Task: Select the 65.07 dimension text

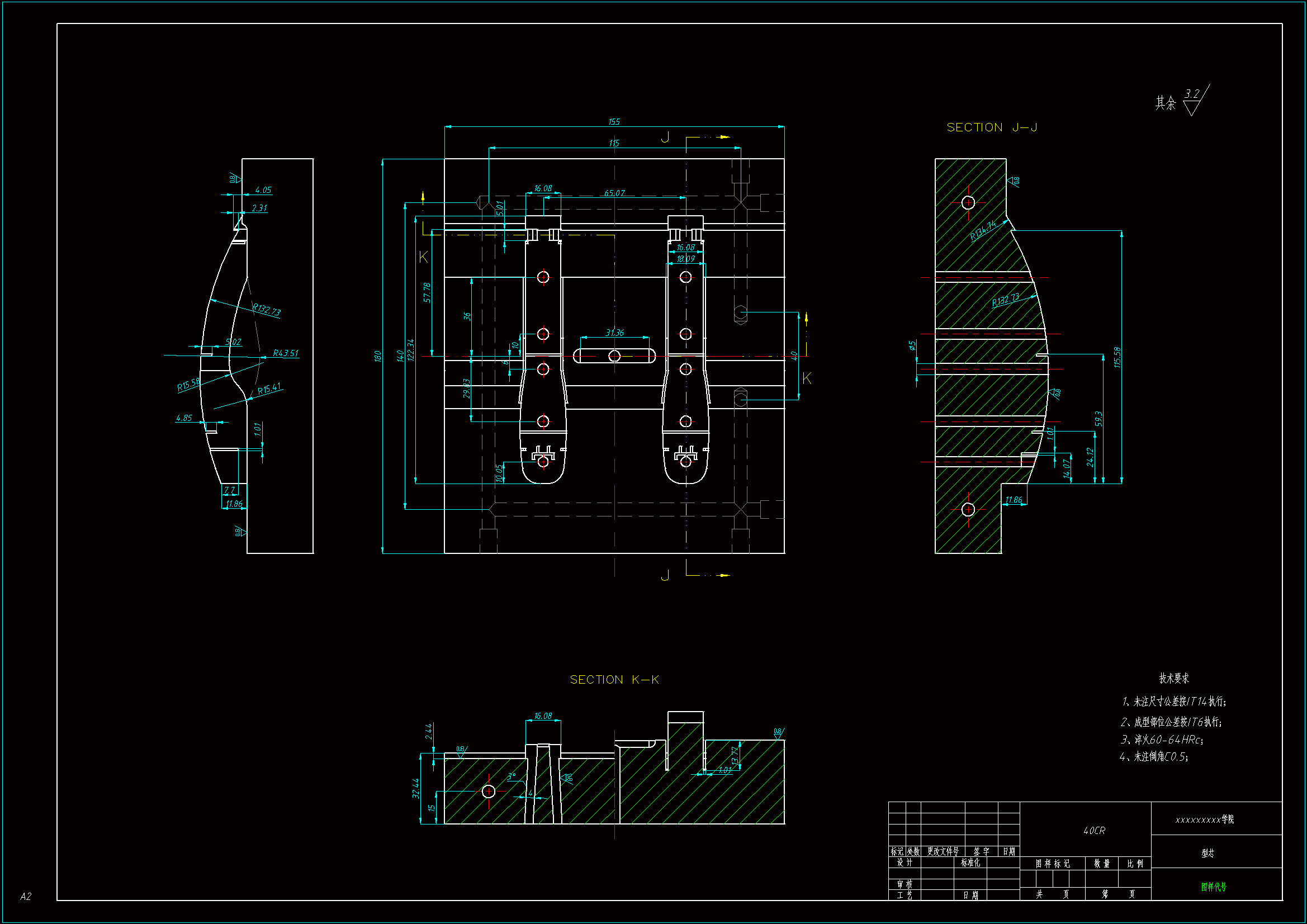Action: [x=614, y=193]
